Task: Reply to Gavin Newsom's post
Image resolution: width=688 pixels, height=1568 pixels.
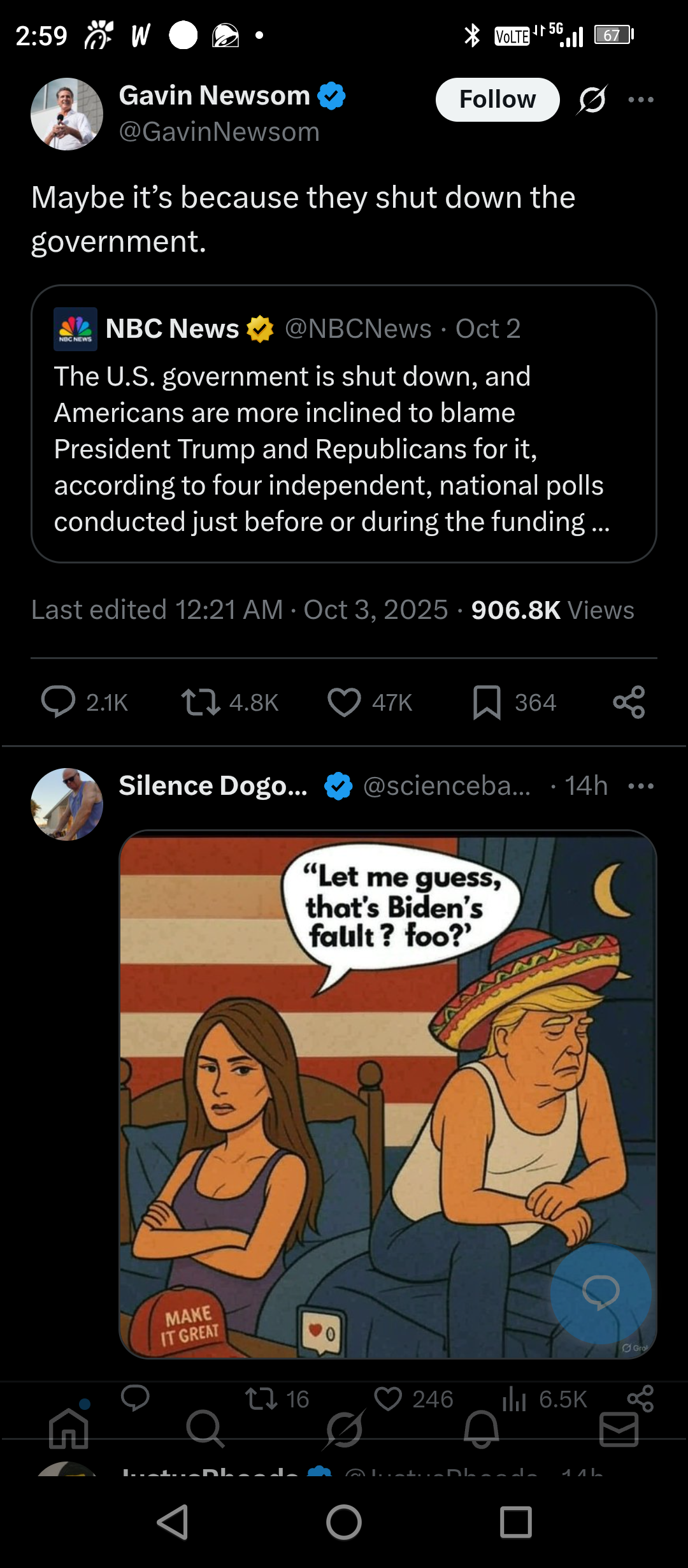Action: [58, 702]
